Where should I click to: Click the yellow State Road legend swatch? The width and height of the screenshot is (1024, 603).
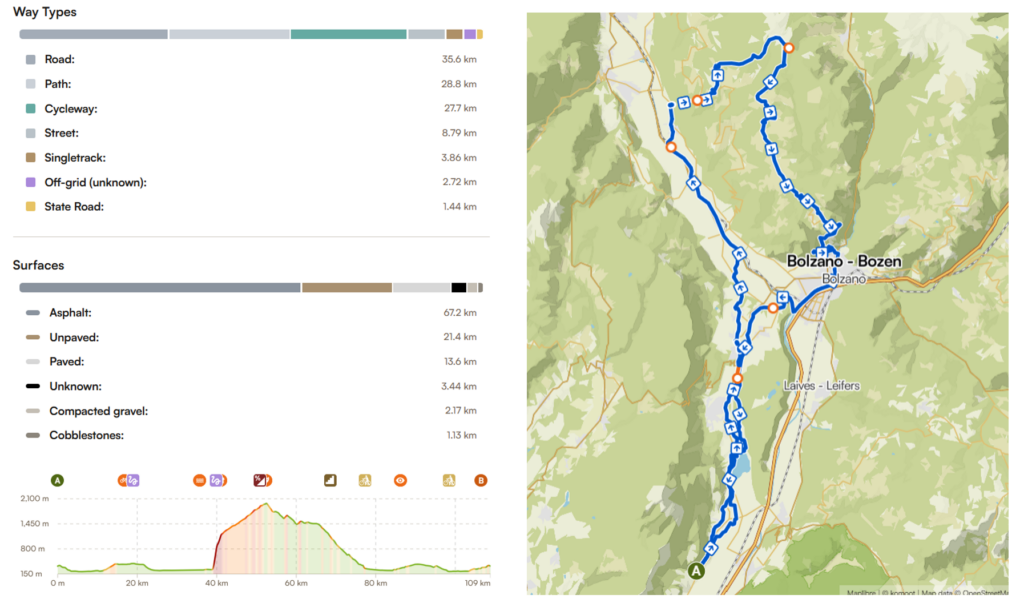point(31,206)
